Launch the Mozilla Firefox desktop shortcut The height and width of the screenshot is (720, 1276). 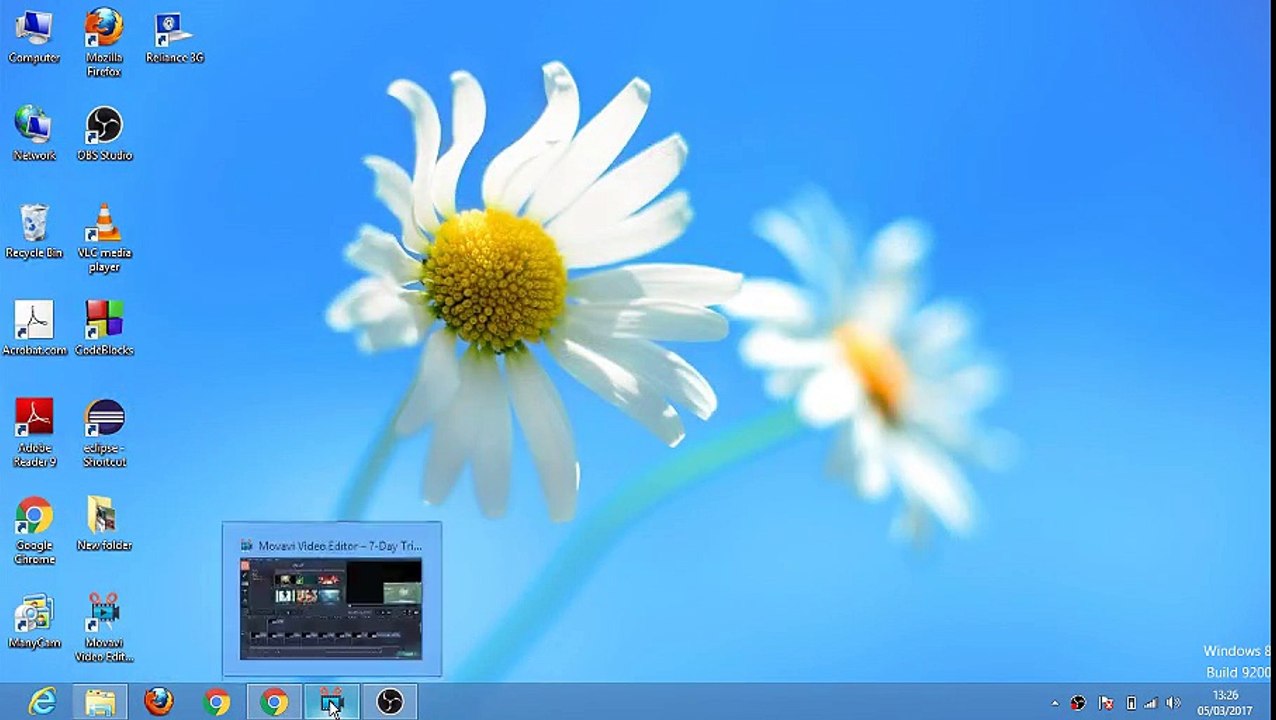click(x=104, y=43)
